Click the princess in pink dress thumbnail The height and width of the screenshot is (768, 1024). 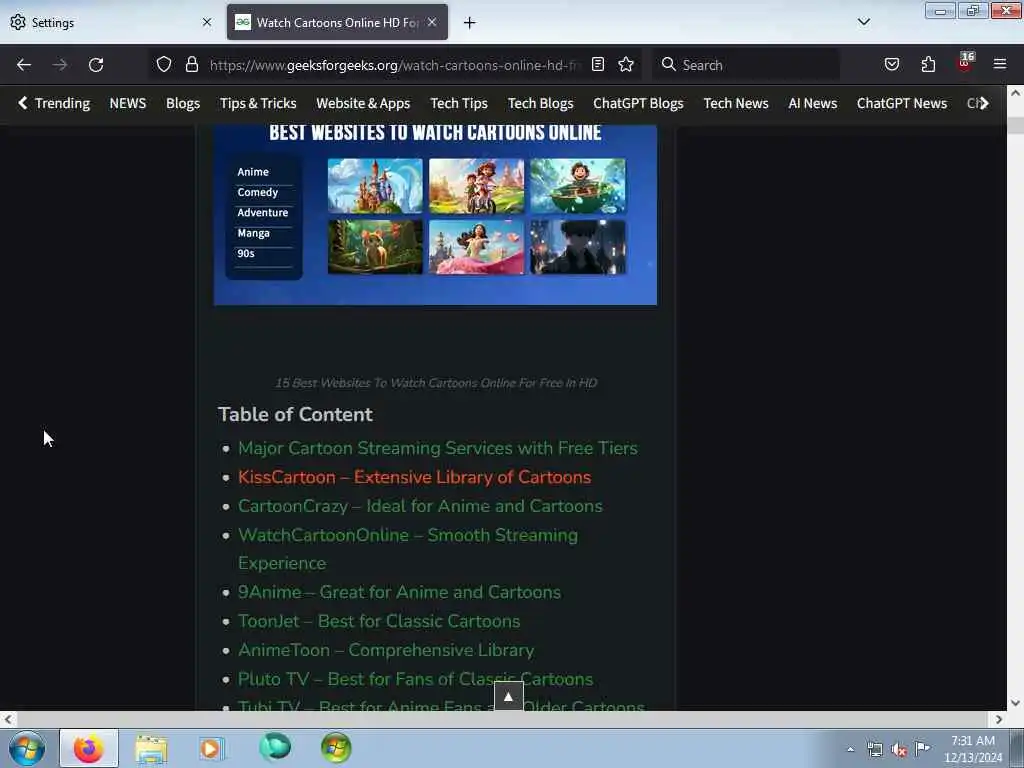[476, 247]
